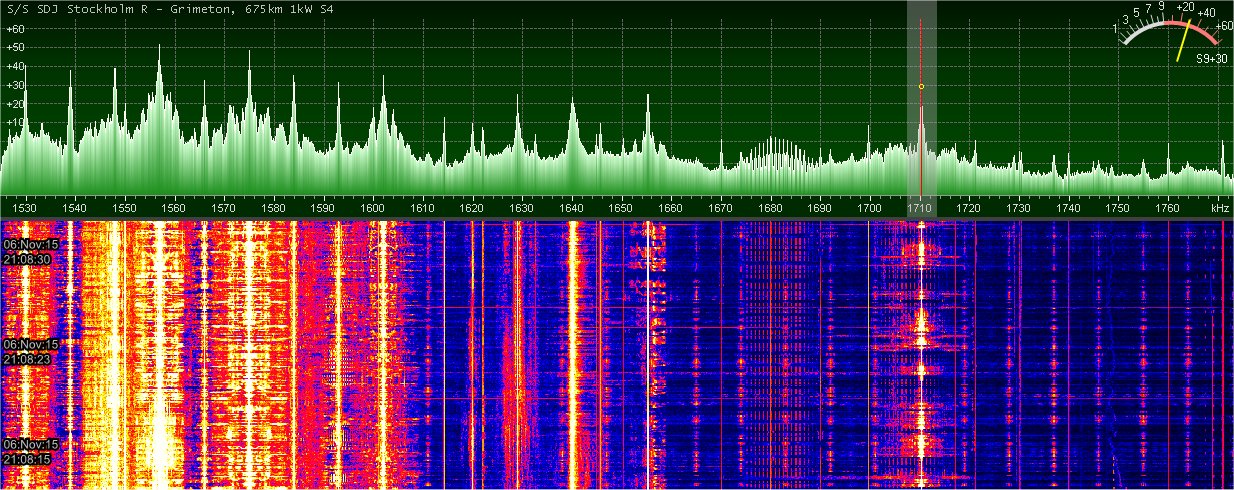Viewport: 1234px width, 490px height.
Task: Select 1570 on the frequency ruler
Action: point(224,208)
